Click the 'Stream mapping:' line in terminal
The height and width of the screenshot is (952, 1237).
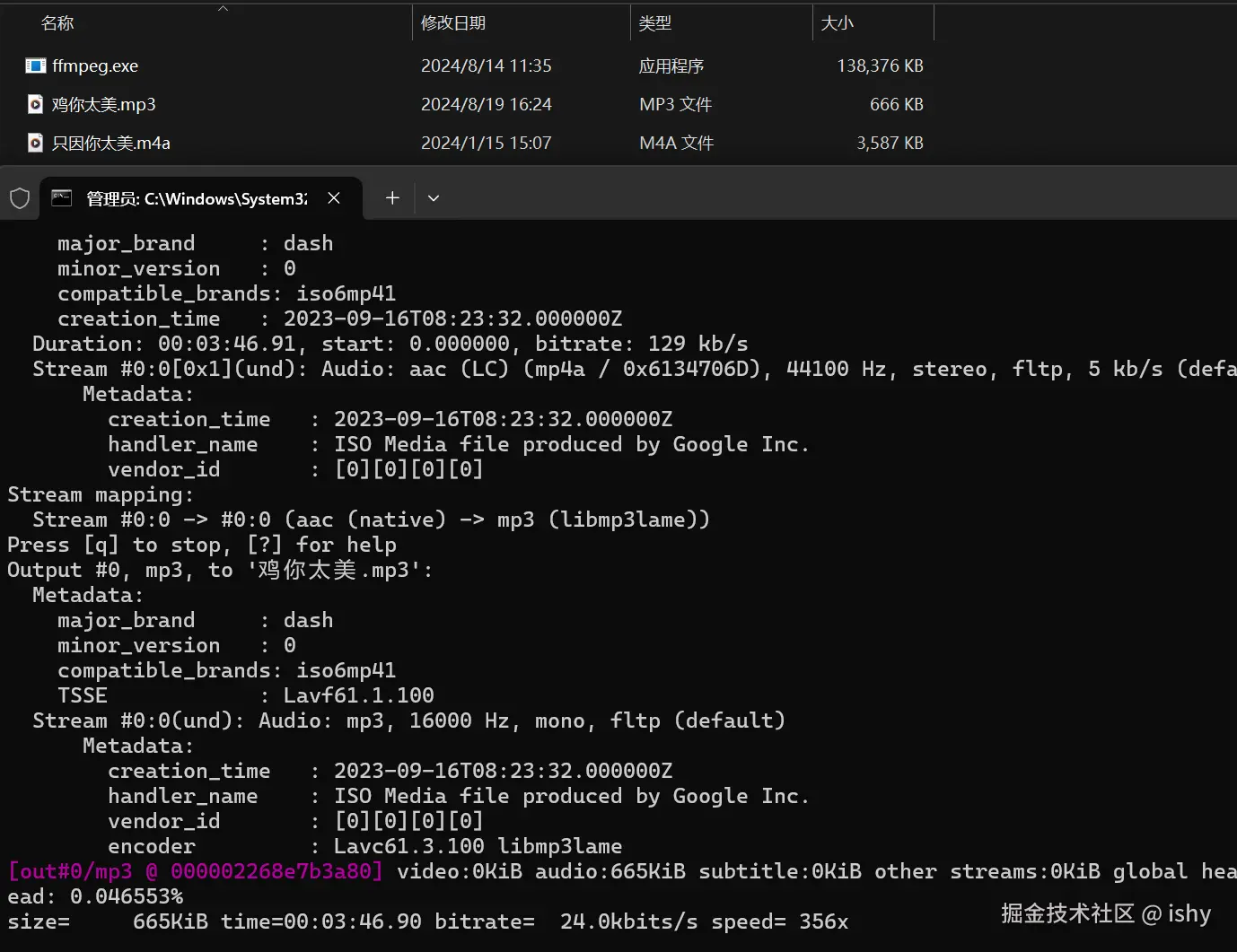tap(101, 494)
